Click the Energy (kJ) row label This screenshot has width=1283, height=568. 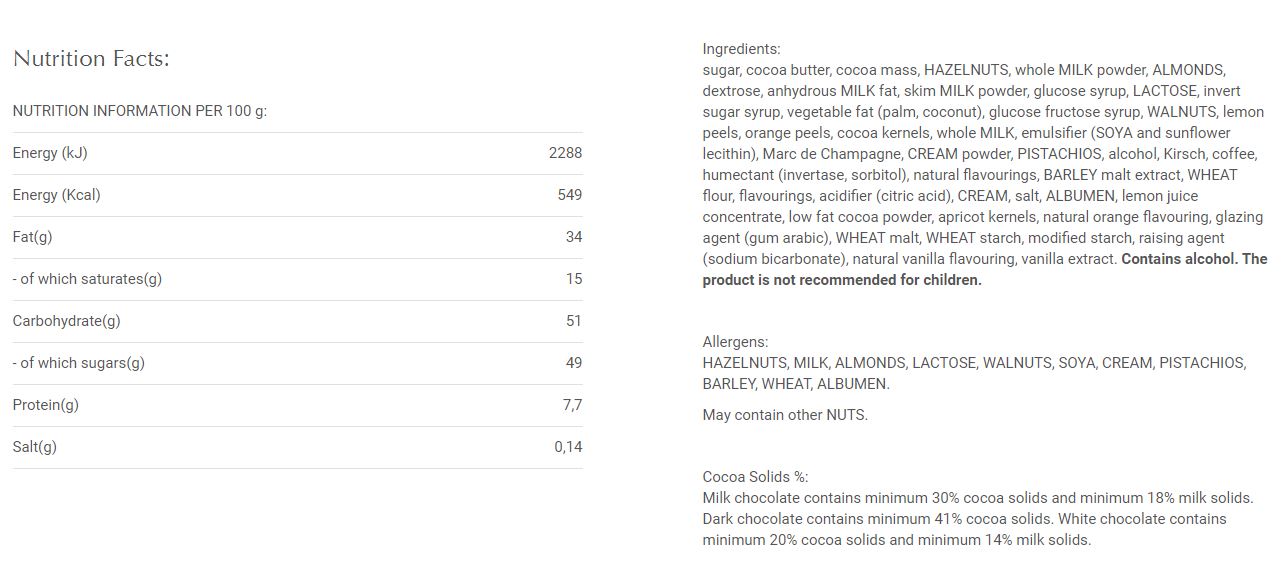[x=50, y=153]
